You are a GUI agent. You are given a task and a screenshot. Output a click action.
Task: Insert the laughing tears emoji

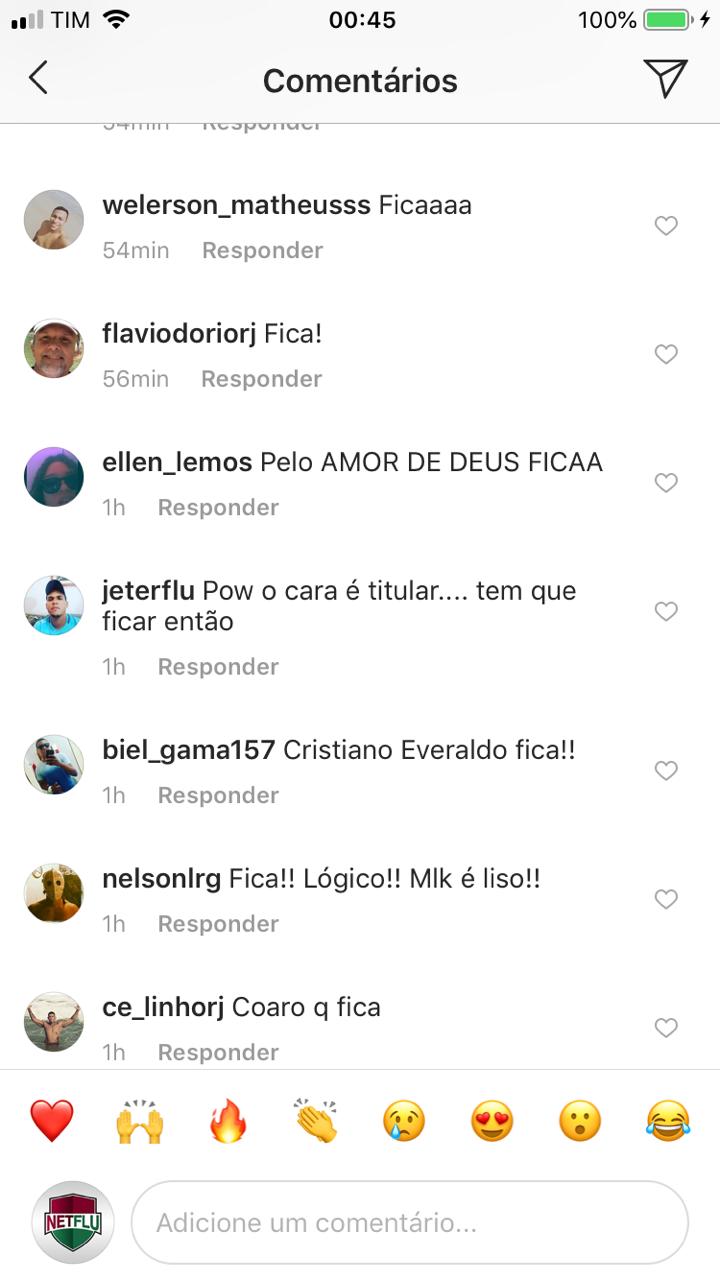[668, 1121]
